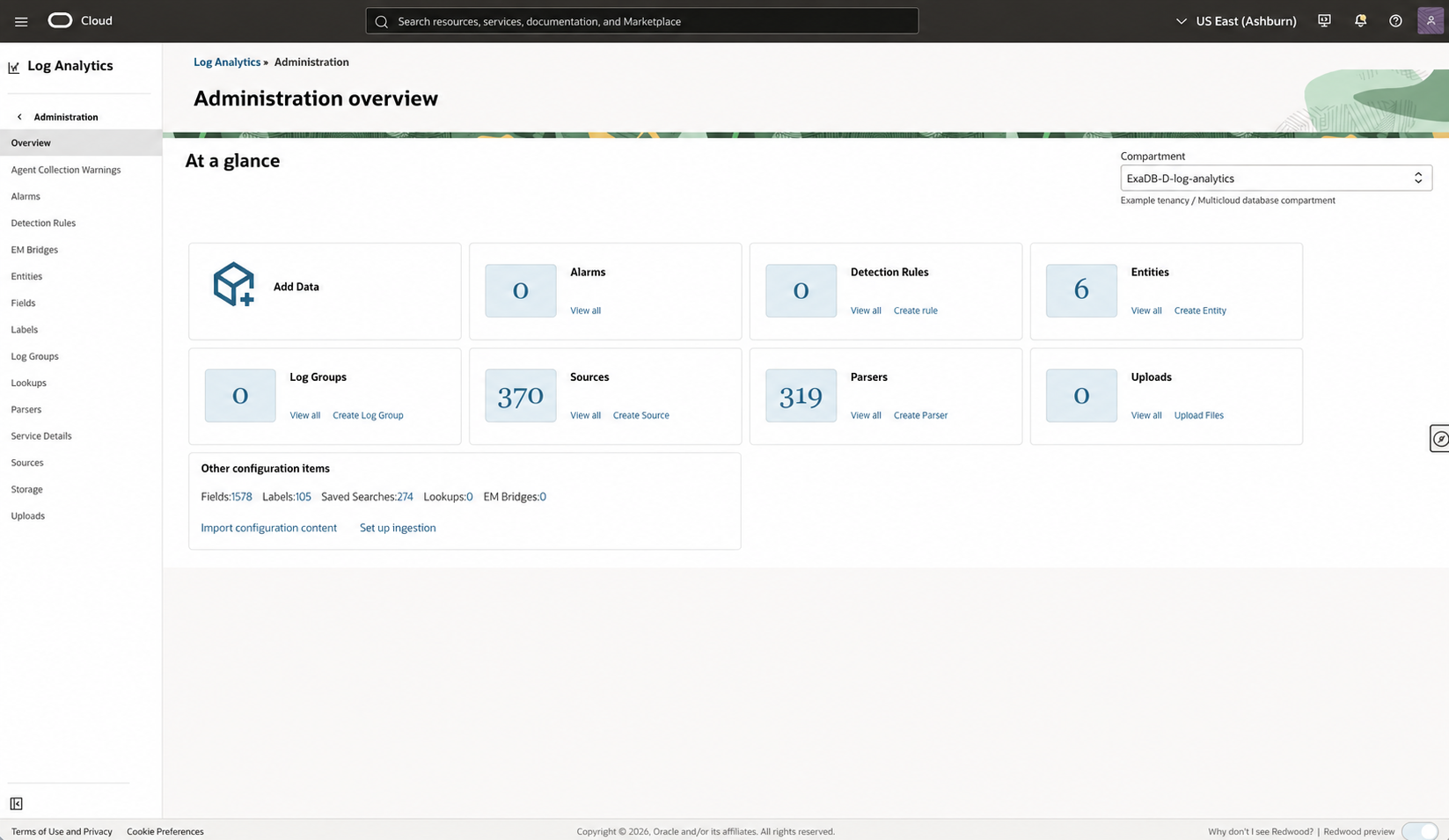Screen dimensions: 1449x840
Task: Open EM Bridges in the sidebar
Action: click(34, 250)
